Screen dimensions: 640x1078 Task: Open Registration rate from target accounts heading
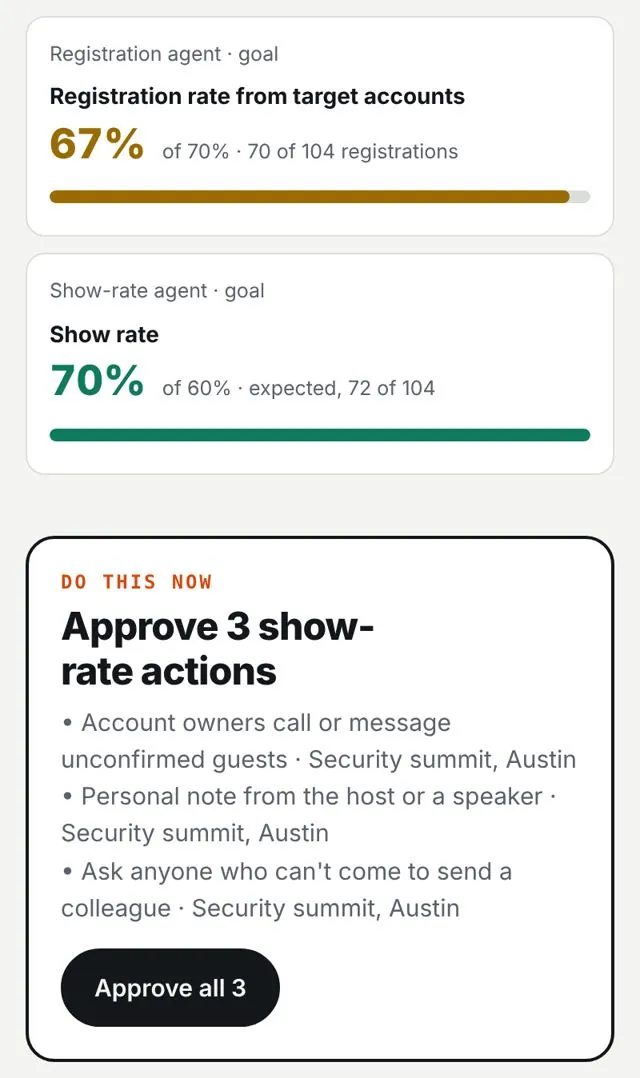(257, 96)
